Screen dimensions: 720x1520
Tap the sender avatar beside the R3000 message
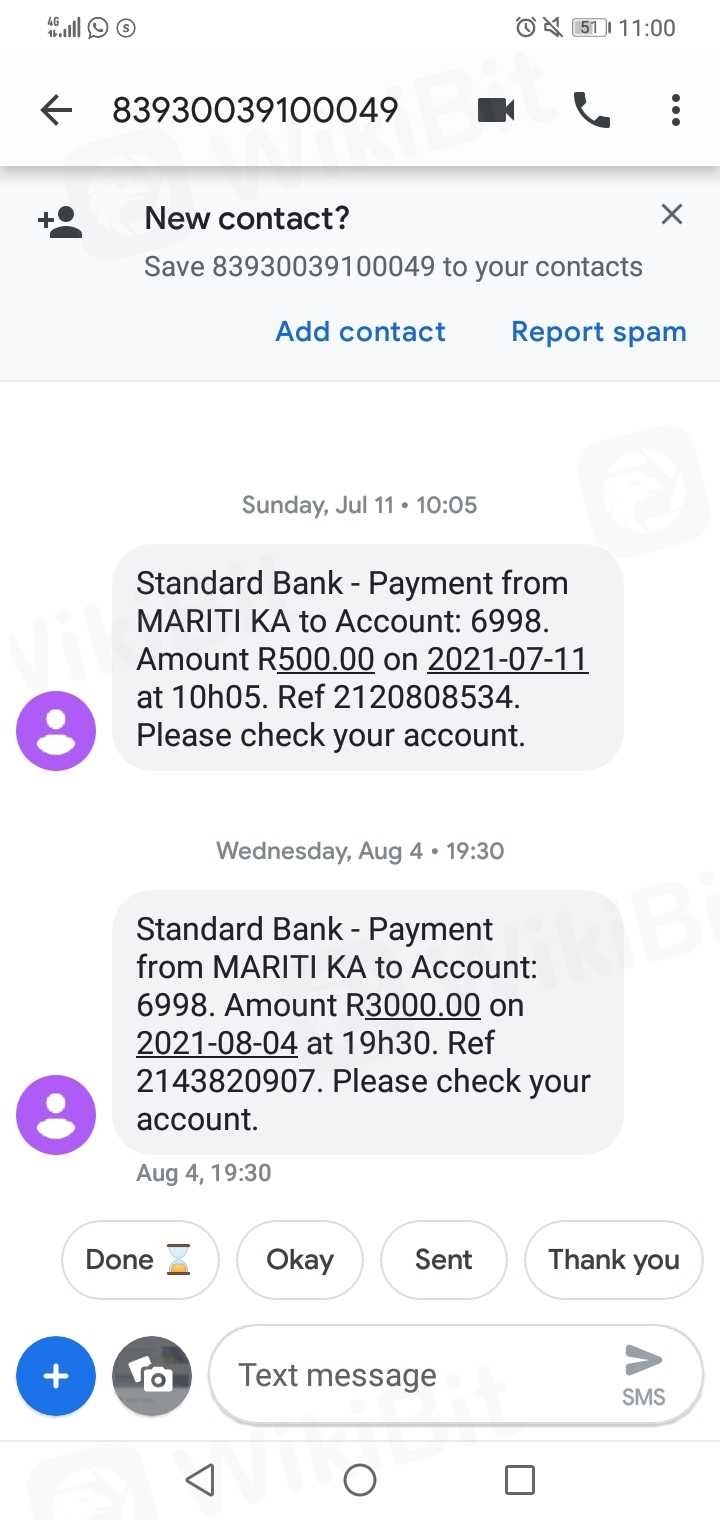[56, 1114]
